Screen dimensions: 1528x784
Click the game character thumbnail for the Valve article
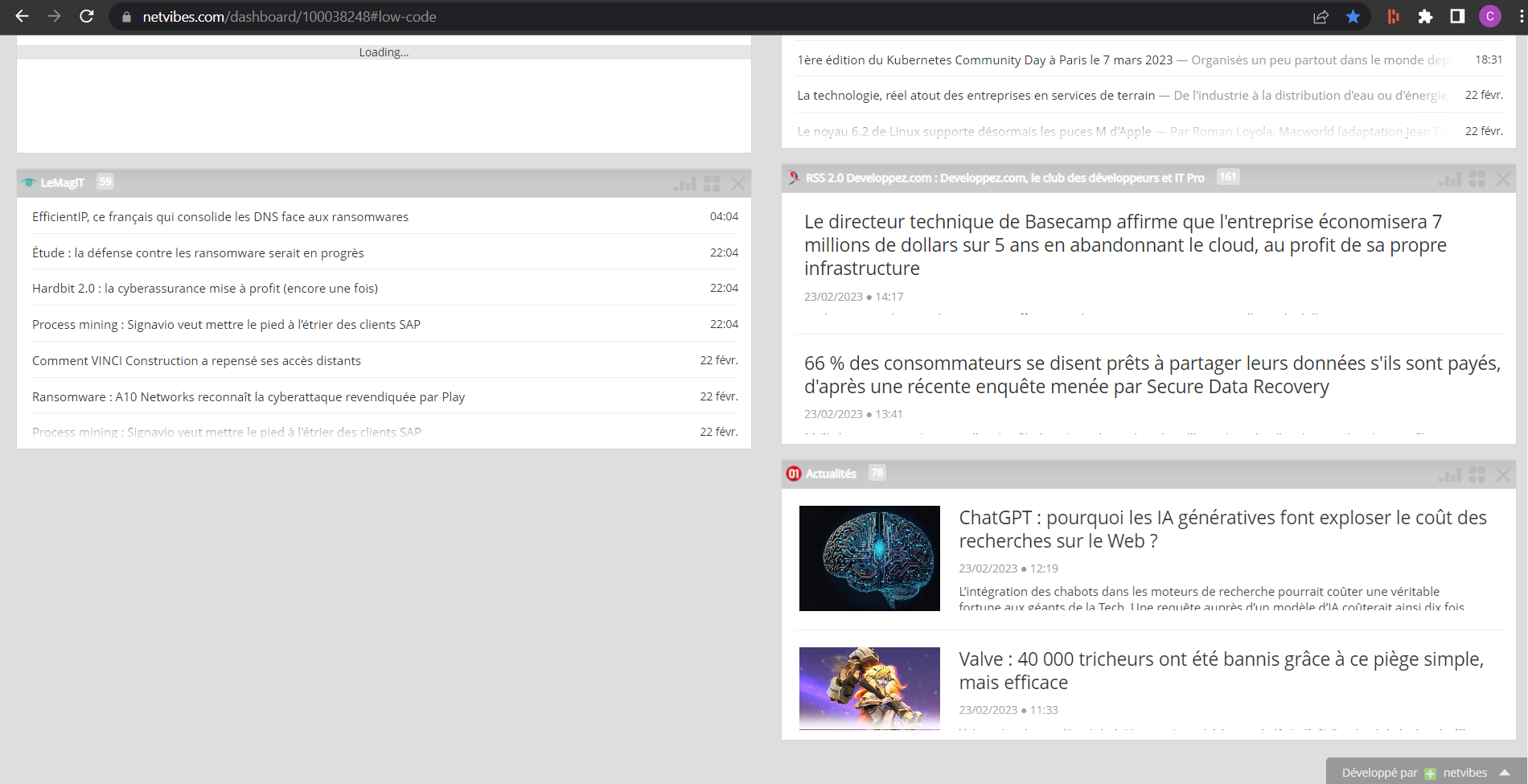pyautogui.click(x=869, y=688)
